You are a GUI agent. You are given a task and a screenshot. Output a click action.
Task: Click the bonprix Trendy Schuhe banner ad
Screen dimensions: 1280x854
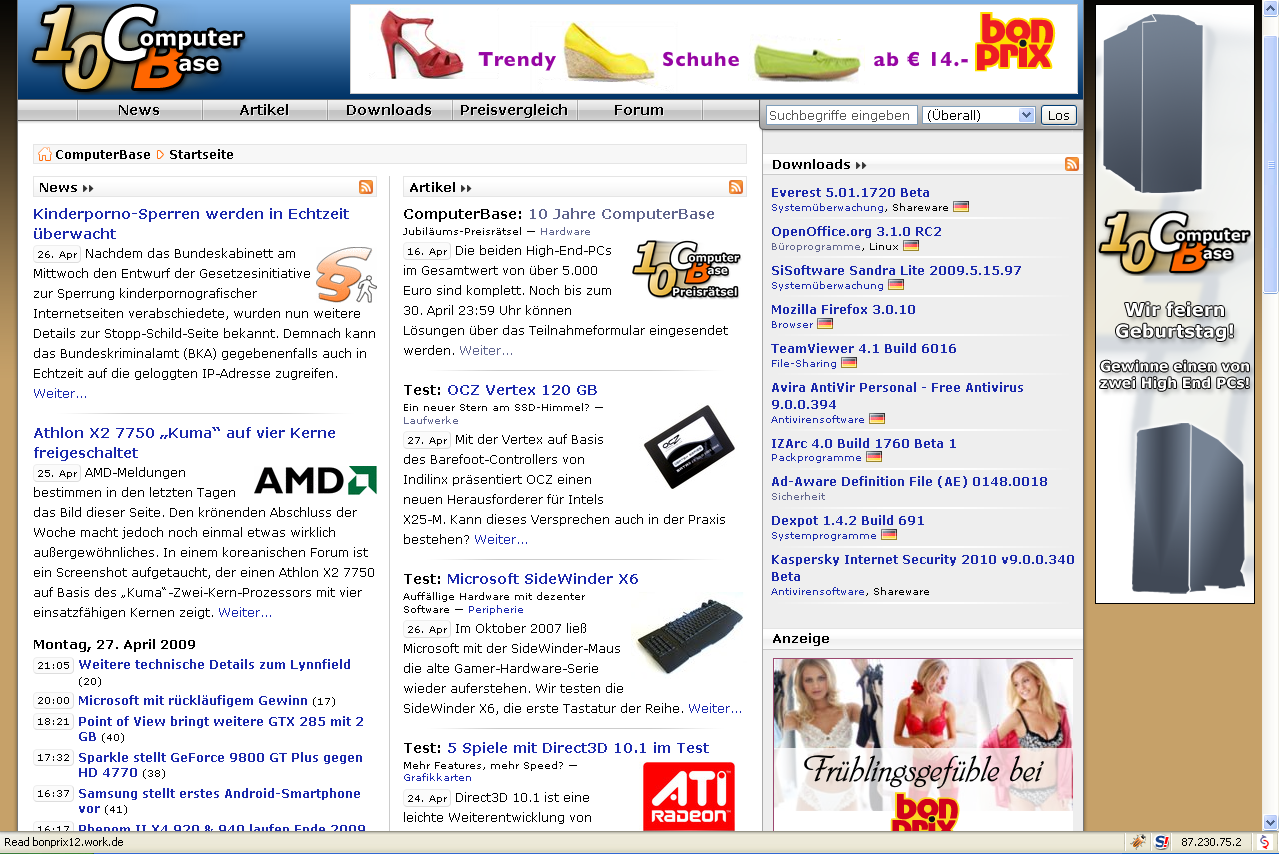714,49
